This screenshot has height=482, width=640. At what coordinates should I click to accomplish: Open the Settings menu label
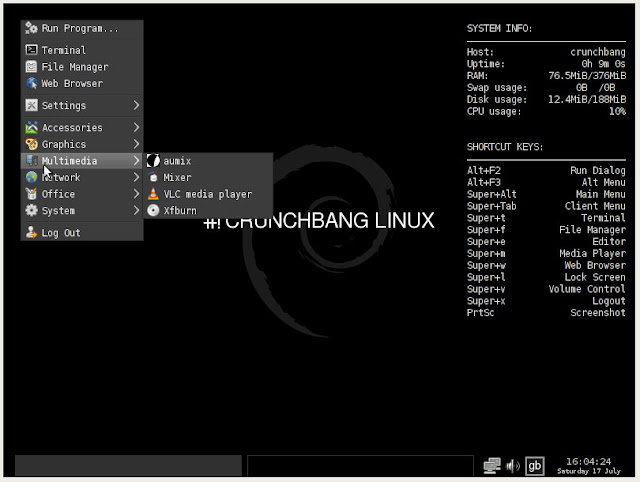(x=64, y=105)
